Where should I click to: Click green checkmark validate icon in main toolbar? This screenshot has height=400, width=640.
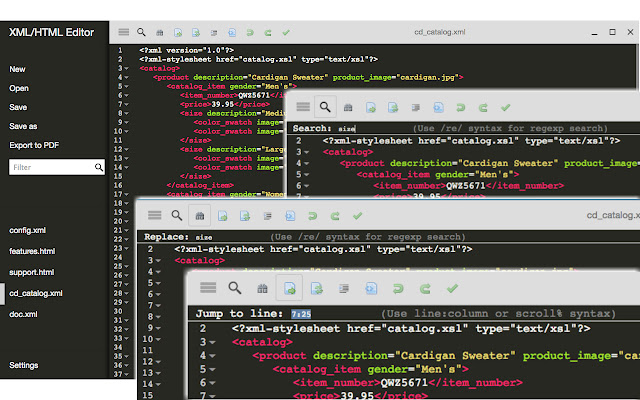click(286, 32)
